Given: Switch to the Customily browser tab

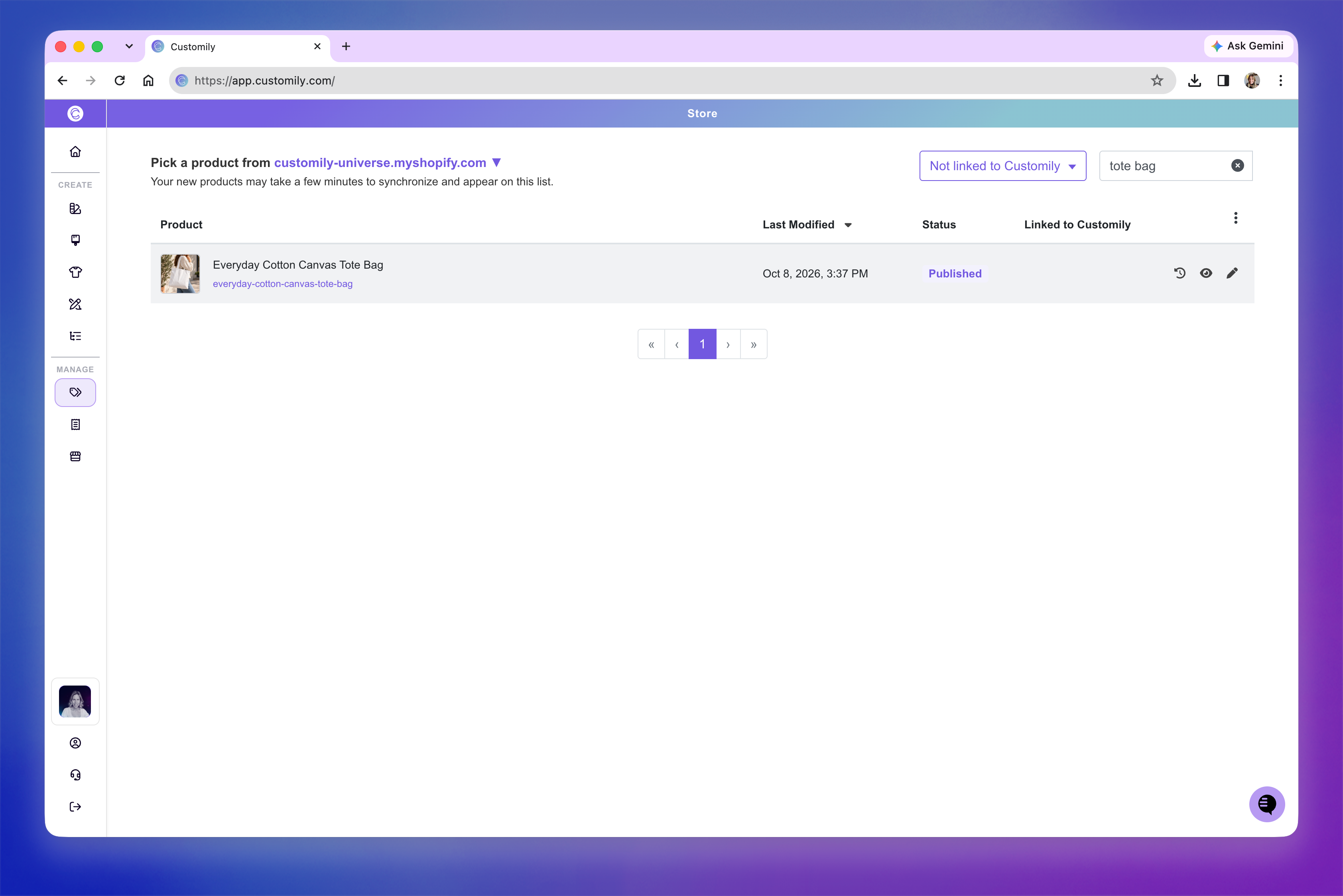Looking at the screenshot, I should click(x=238, y=47).
